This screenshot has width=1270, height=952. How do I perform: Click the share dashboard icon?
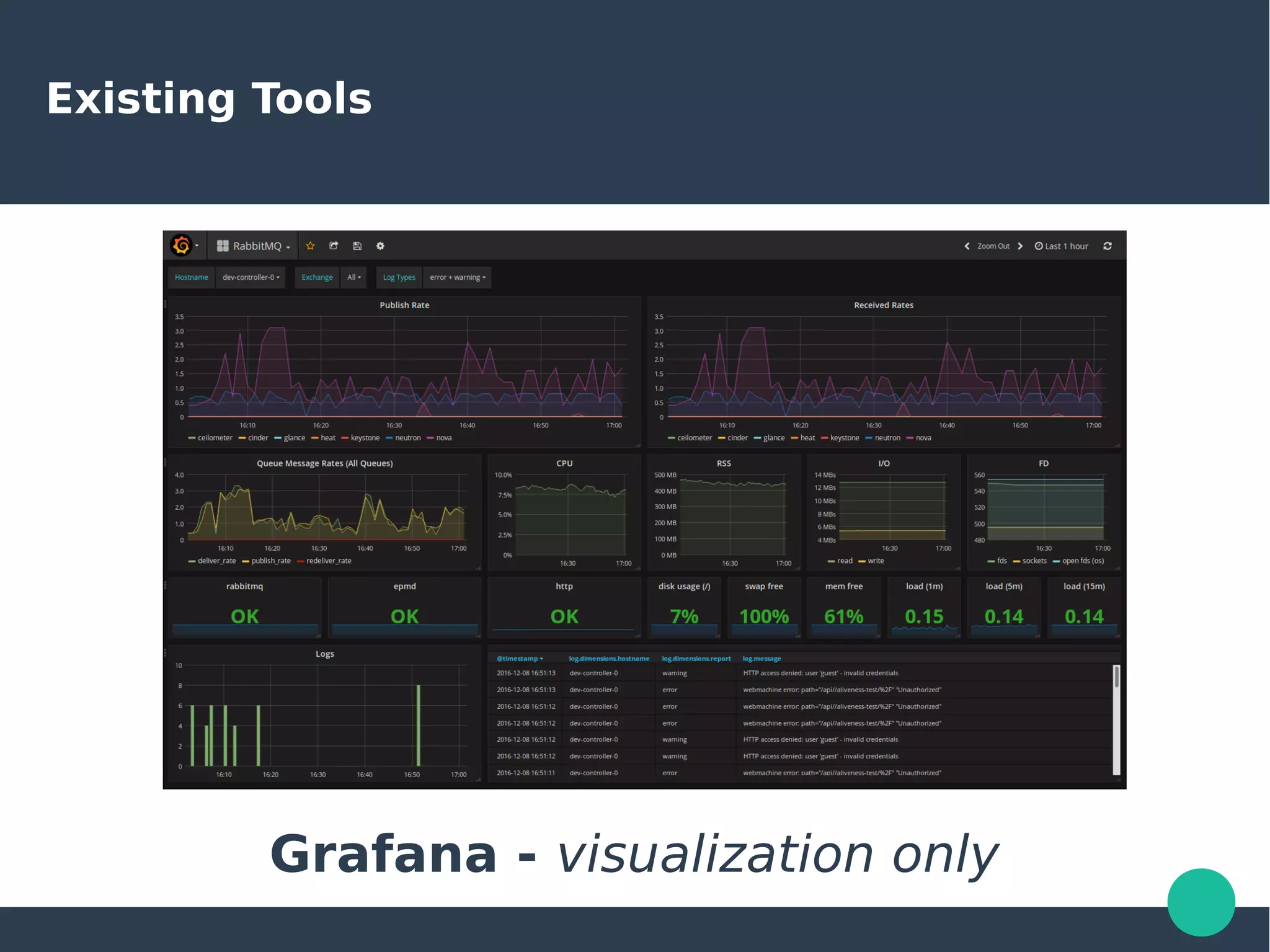click(x=334, y=246)
